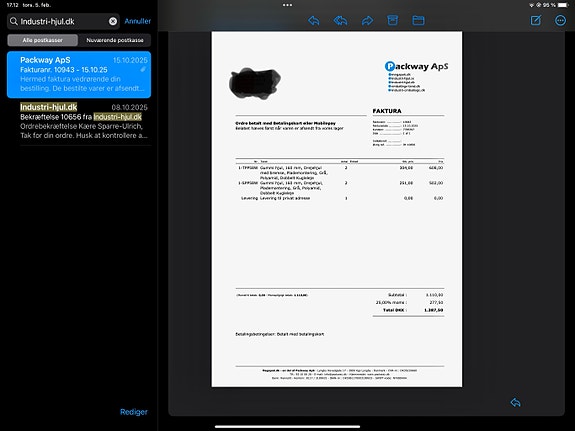Compose a new message with the pencil icon
The height and width of the screenshot is (431, 575).
536,20
